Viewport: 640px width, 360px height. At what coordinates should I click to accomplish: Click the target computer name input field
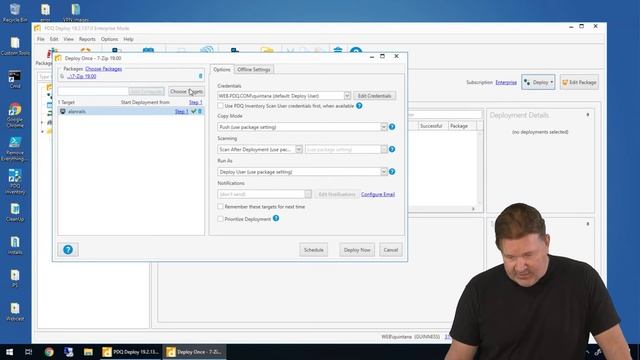click(93, 91)
